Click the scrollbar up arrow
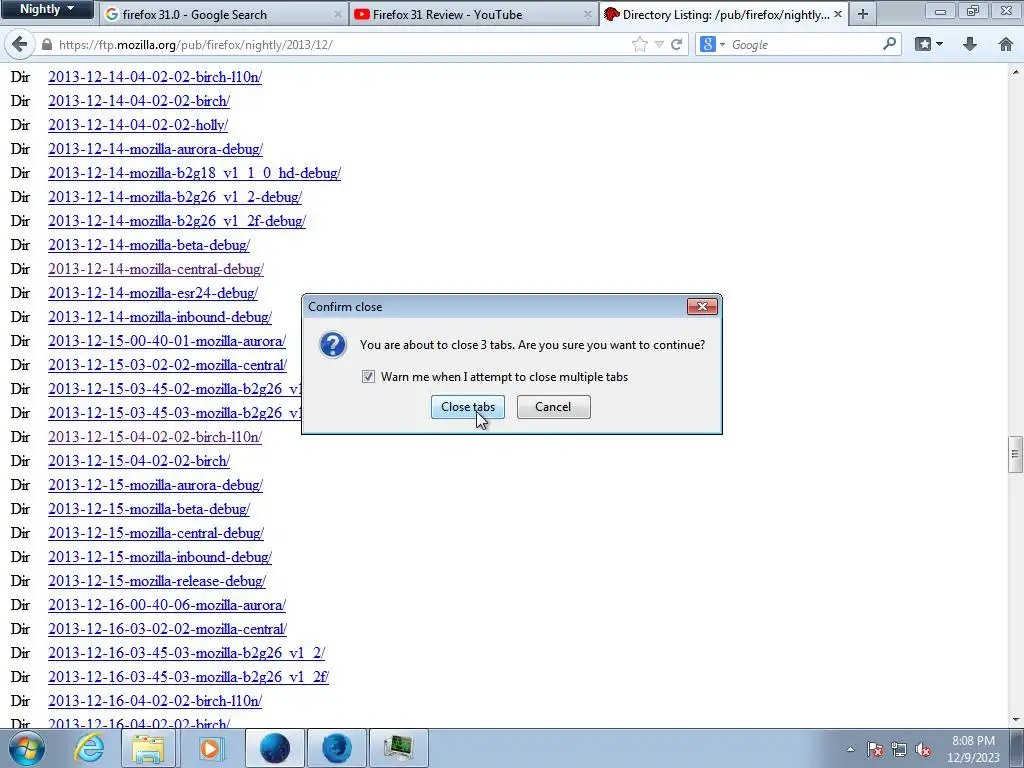The width and height of the screenshot is (1024, 768). (1015, 72)
